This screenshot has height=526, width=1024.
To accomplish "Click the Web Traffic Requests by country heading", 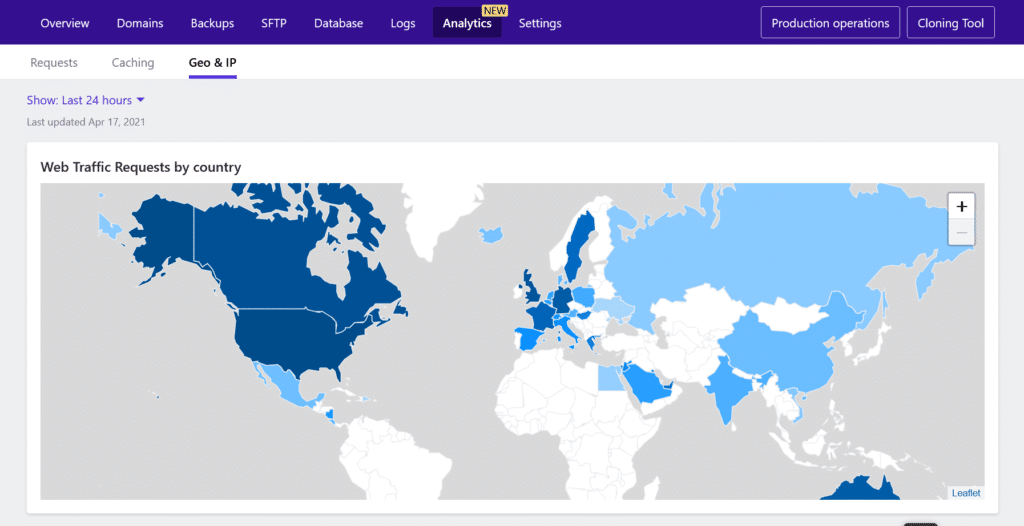I will pos(140,167).
